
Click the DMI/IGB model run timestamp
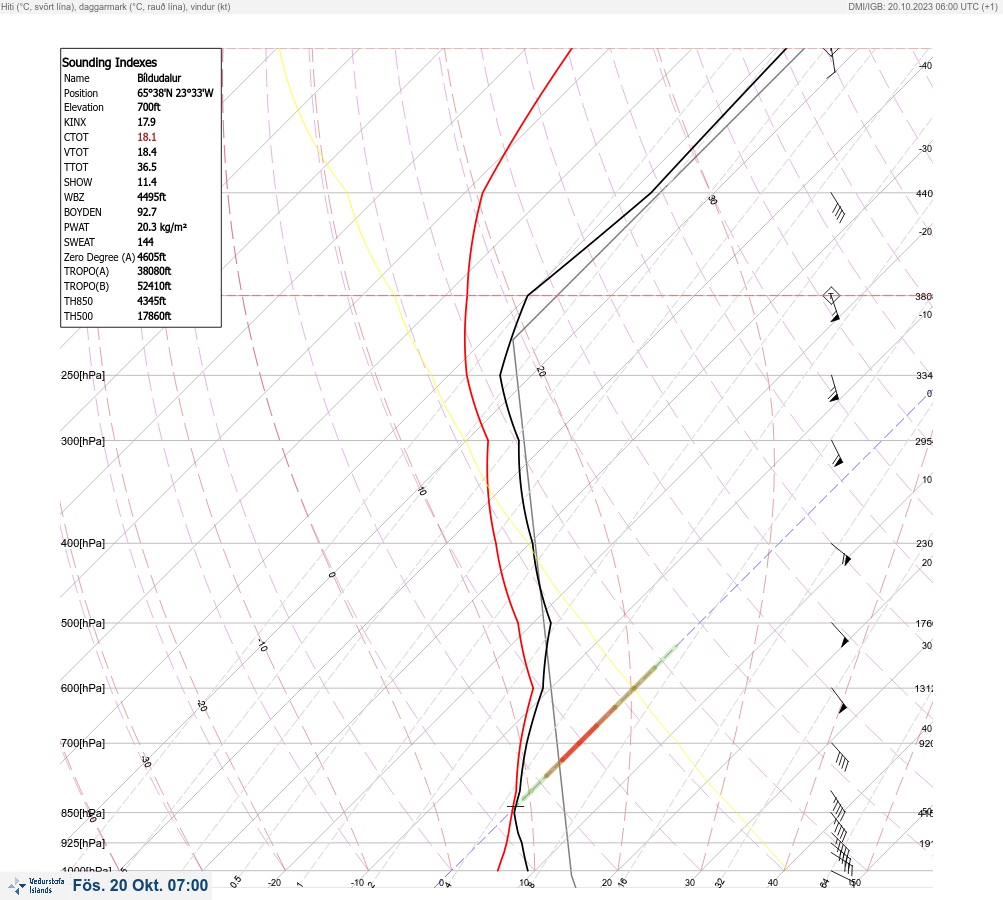coord(923,7)
